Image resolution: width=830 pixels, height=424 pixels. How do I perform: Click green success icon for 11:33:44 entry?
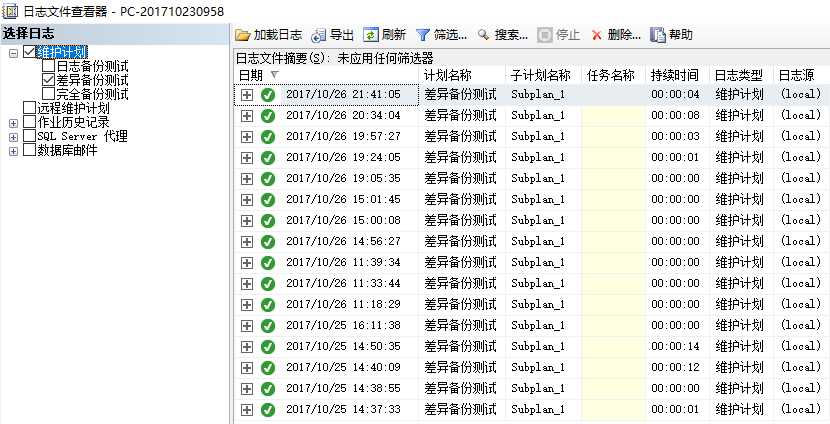(268, 283)
